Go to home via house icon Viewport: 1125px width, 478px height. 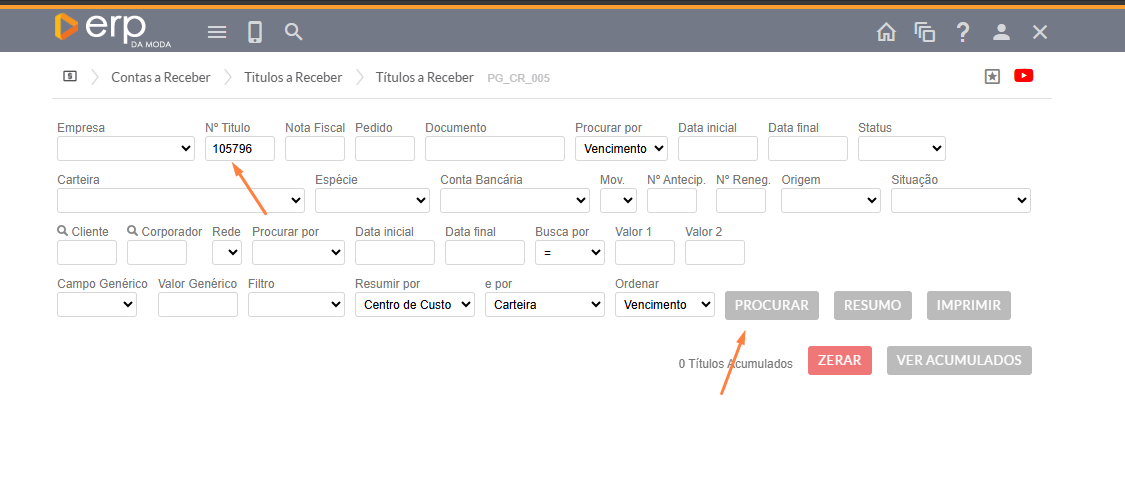coord(886,32)
